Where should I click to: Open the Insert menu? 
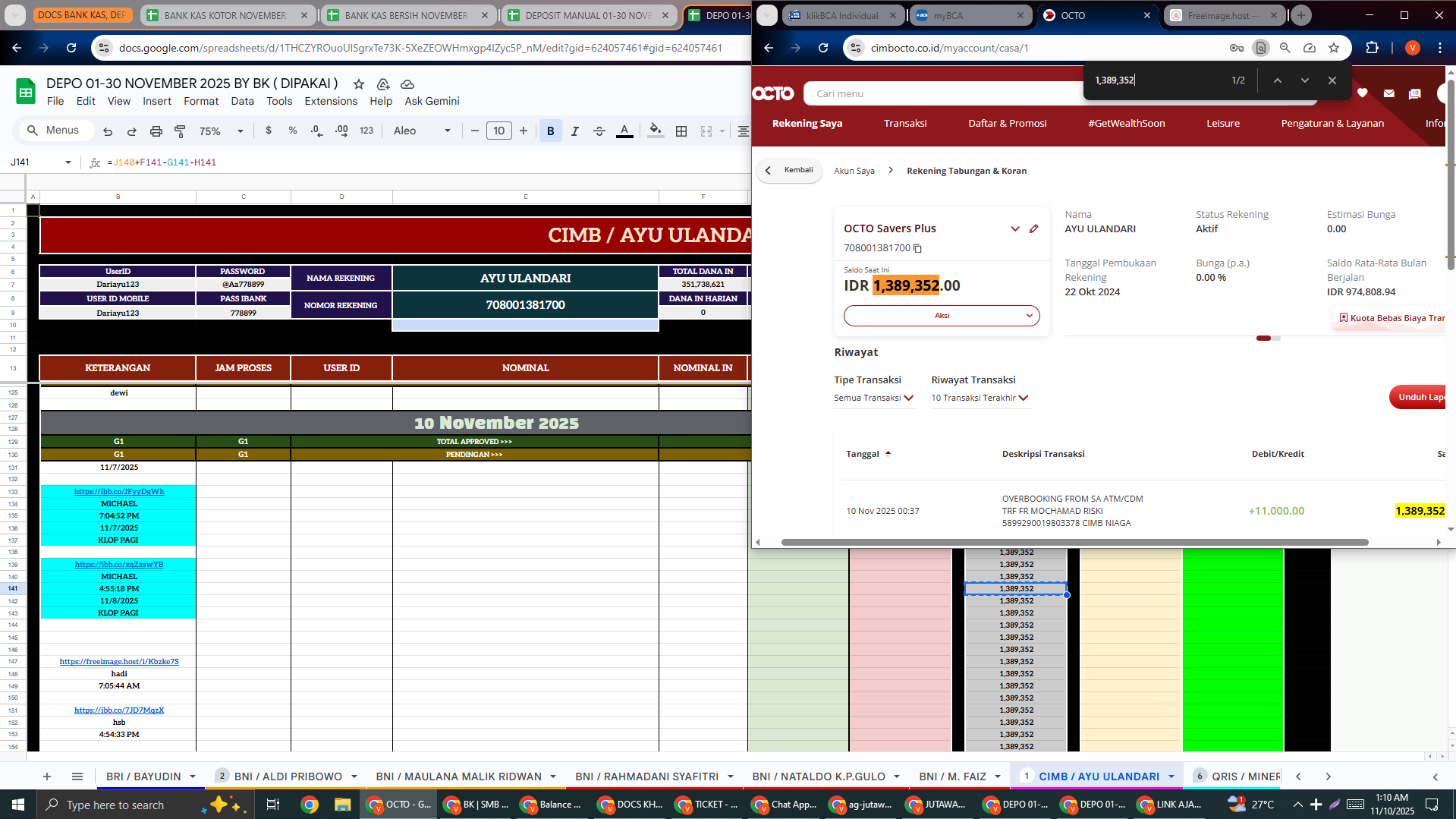tap(157, 101)
